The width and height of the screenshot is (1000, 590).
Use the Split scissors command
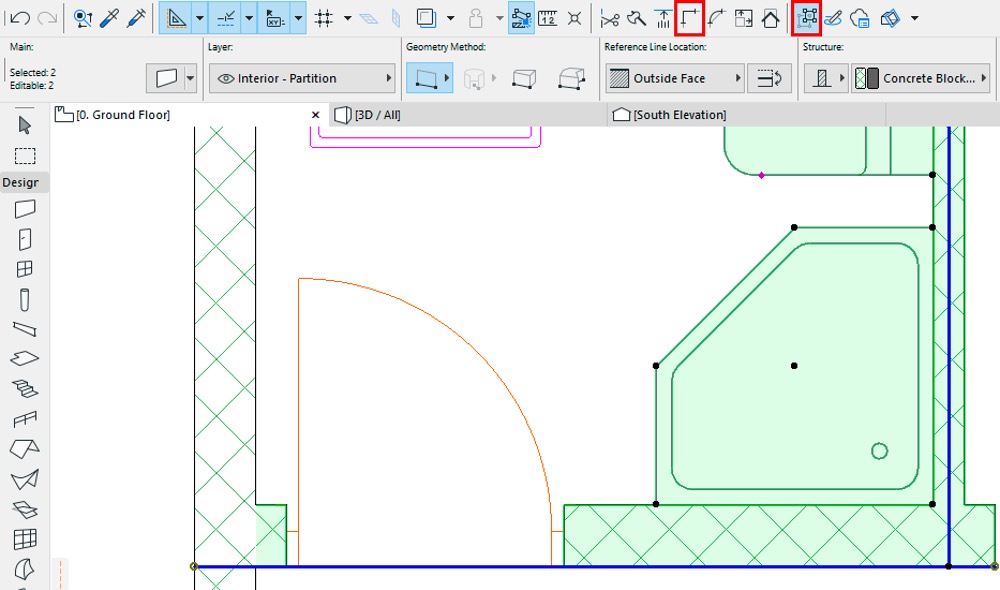[610, 18]
